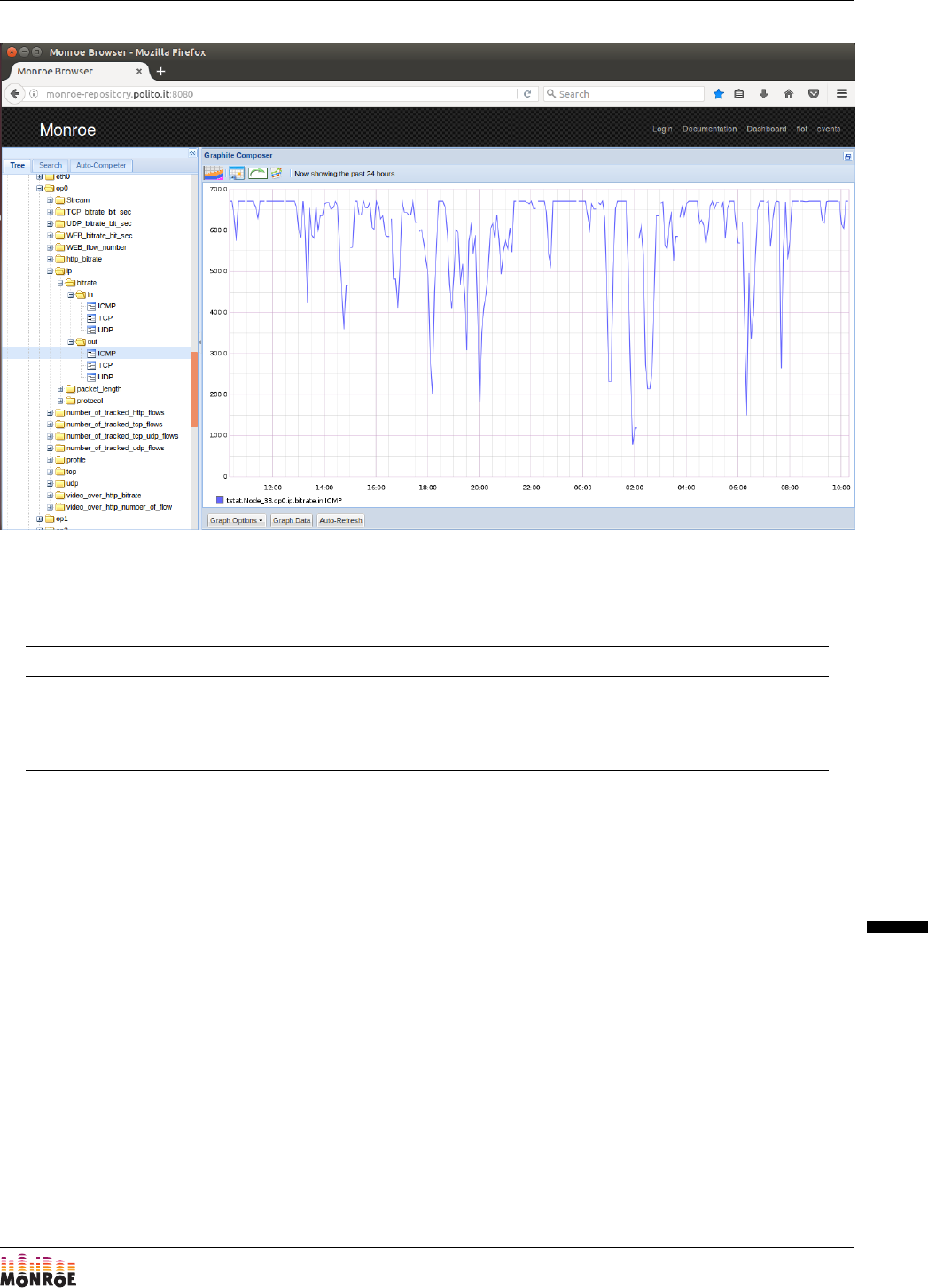Expand number_of_tracked_http_flows folder
Viewport: 928px width, 1288px height.
tap(50, 412)
